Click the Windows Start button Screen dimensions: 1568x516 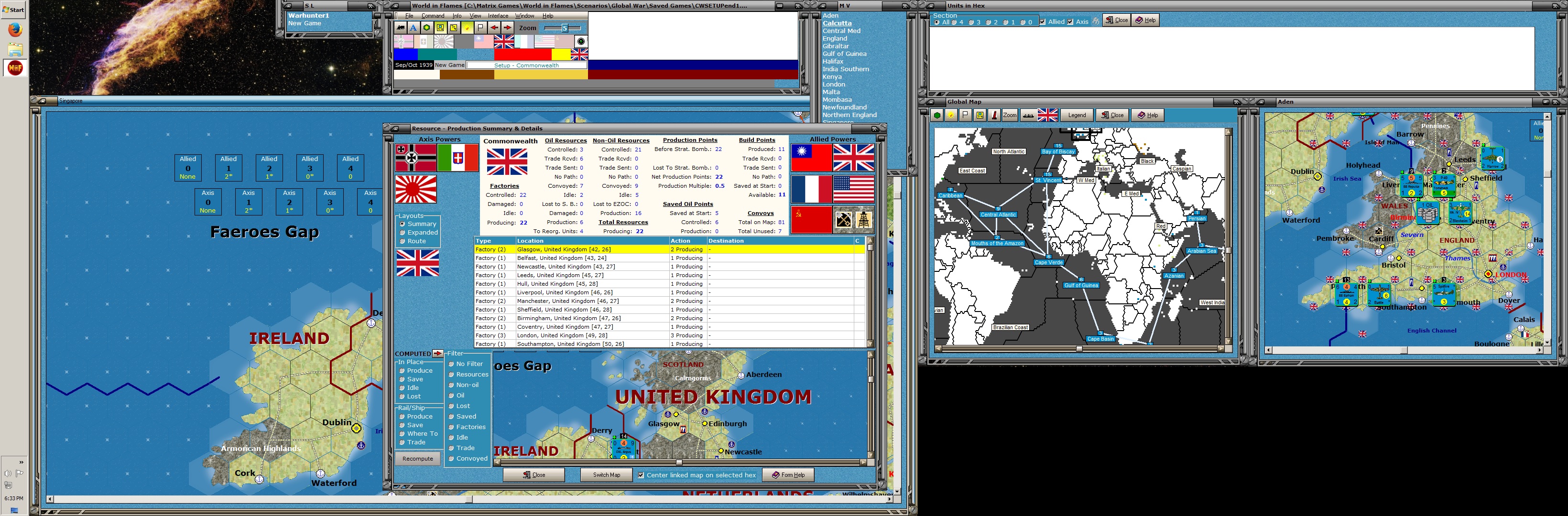tap(13, 9)
